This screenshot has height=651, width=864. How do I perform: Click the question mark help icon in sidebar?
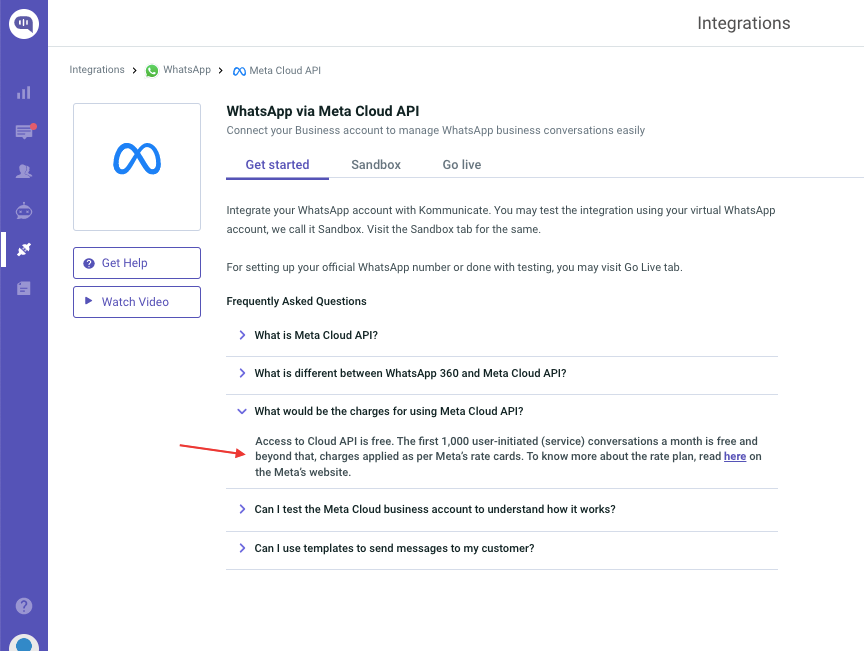click(x=24, y=606)
